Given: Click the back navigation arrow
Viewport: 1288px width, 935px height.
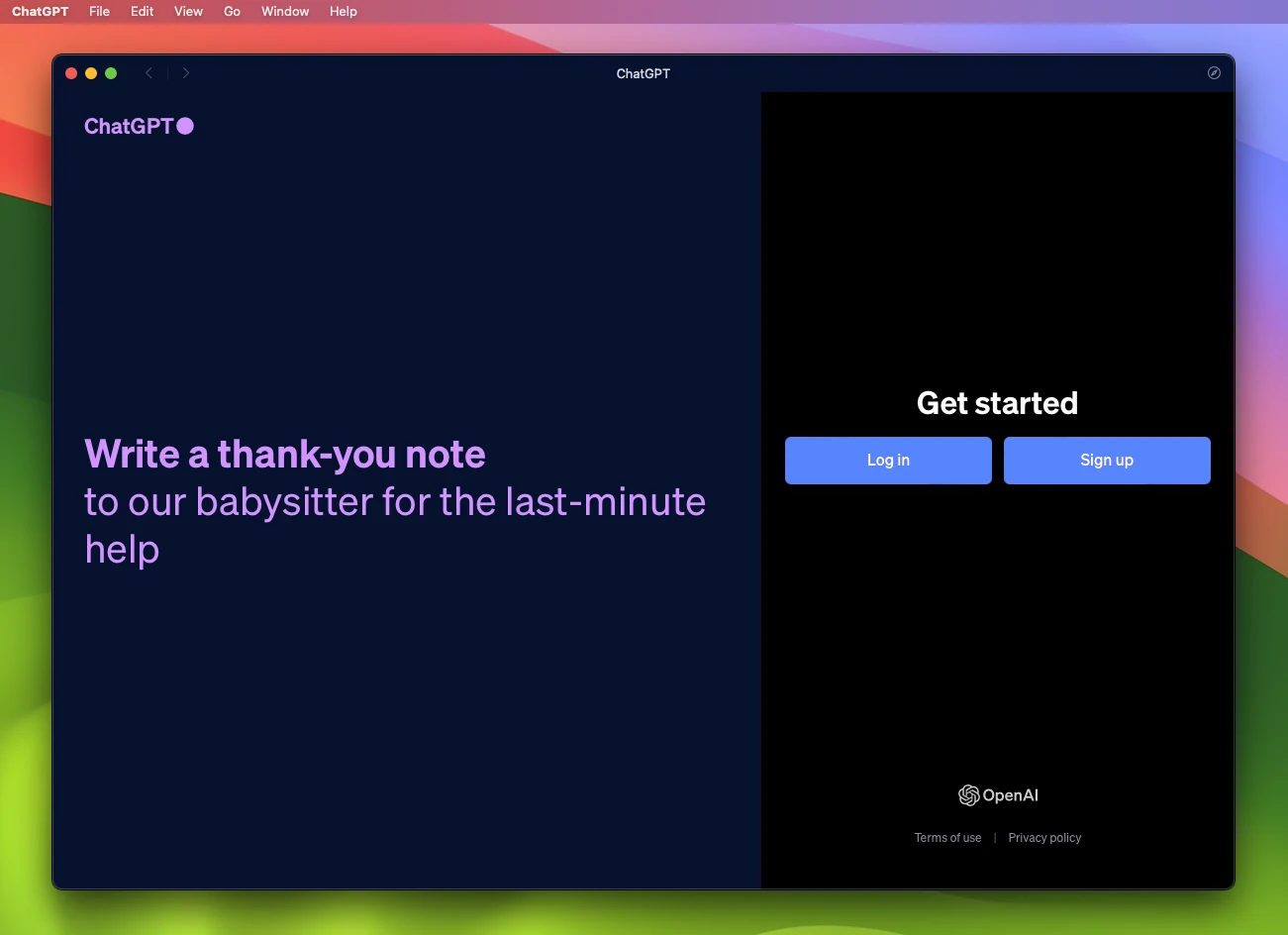Looking at the screenshot, I should click(x=149, y=72).
